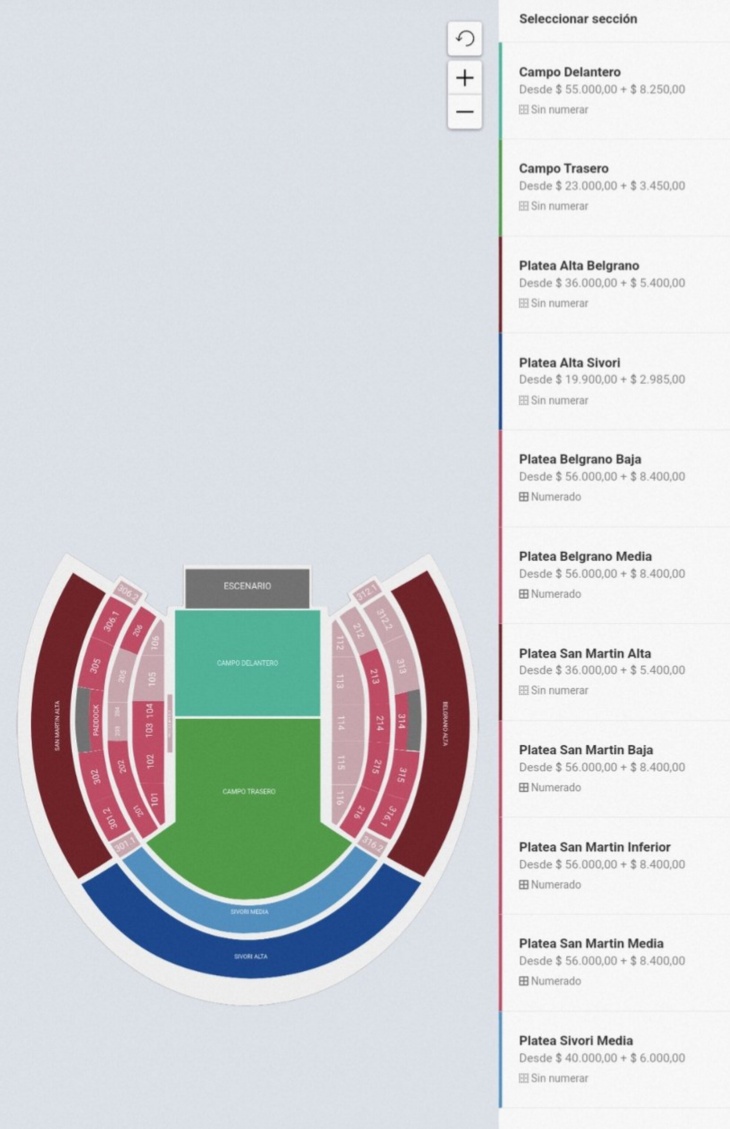
Task: Reset the seat map view
Action: point(465,39)
